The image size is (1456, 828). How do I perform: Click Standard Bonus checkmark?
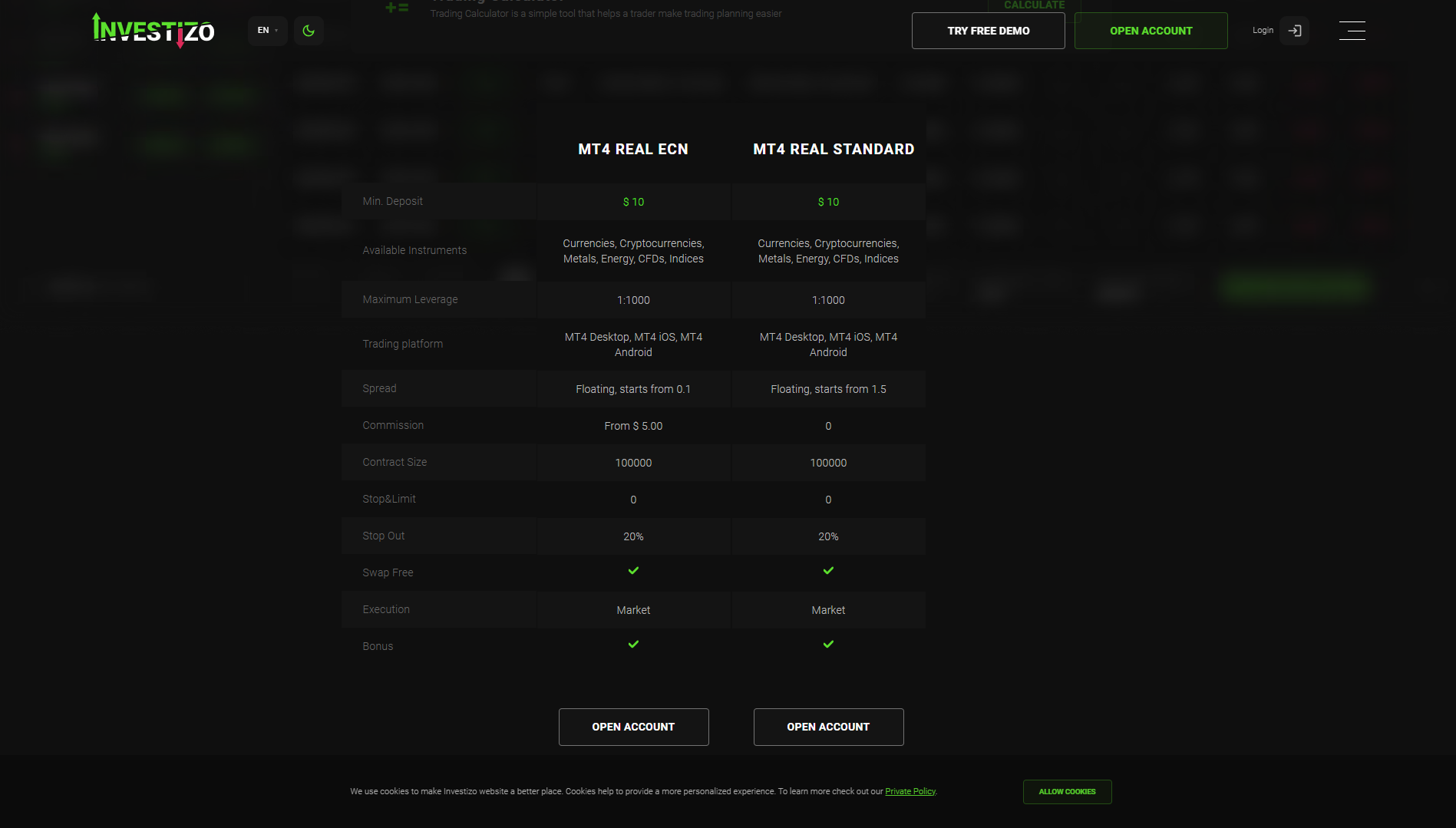click(x=829, y=644)
